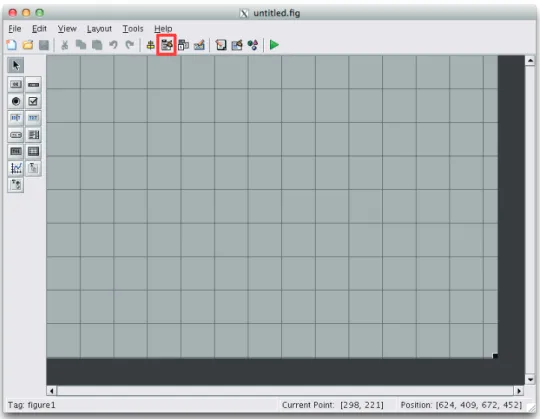
Task: Pick the Push Button component
Action: pos(15,85)
